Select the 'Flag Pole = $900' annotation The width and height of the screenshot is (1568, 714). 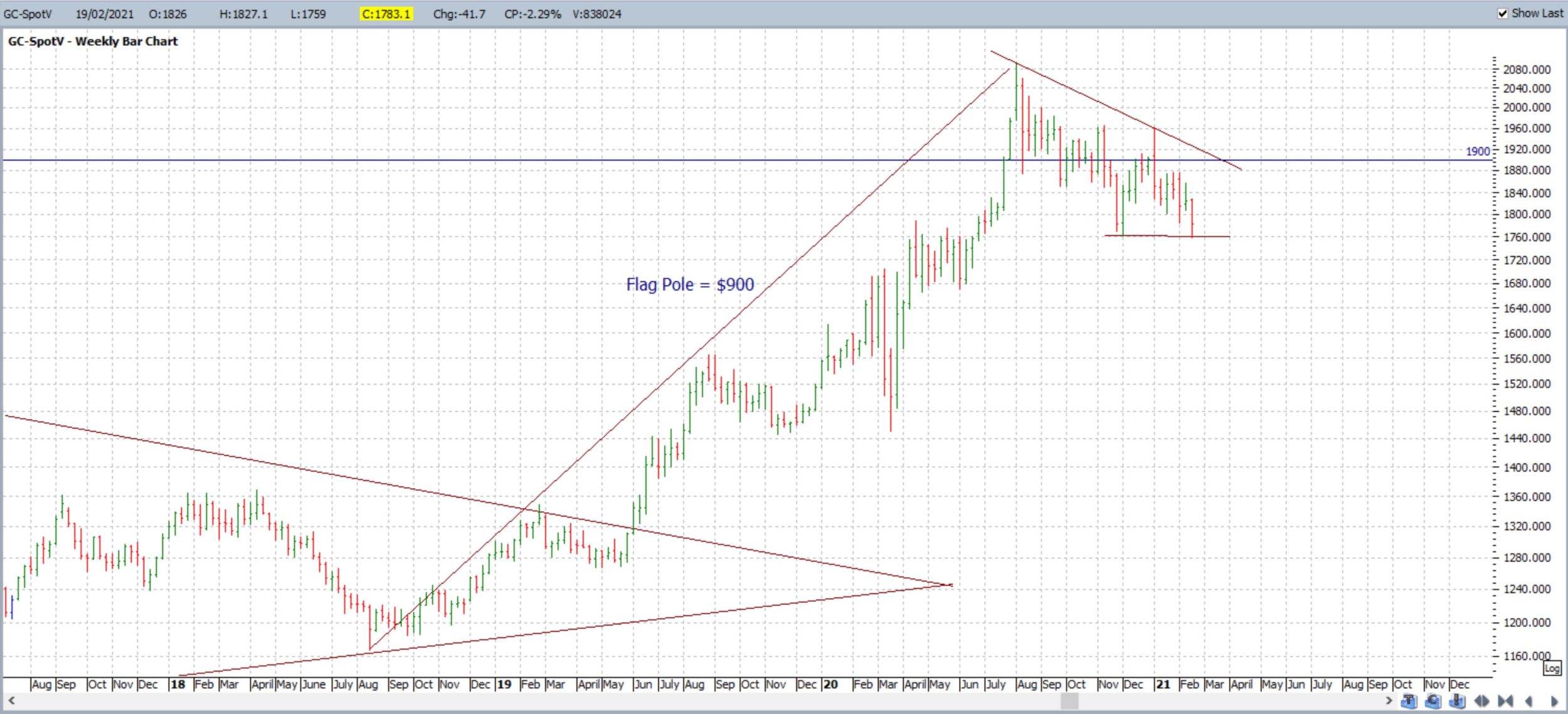point(690,285)
